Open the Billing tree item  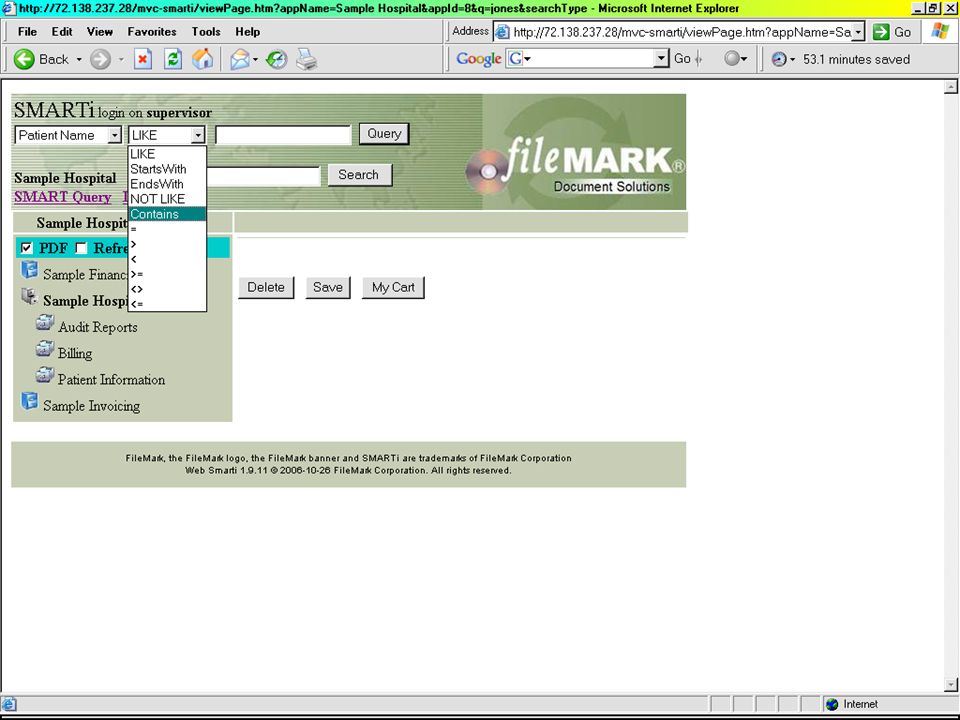click(x=75, y=354)
